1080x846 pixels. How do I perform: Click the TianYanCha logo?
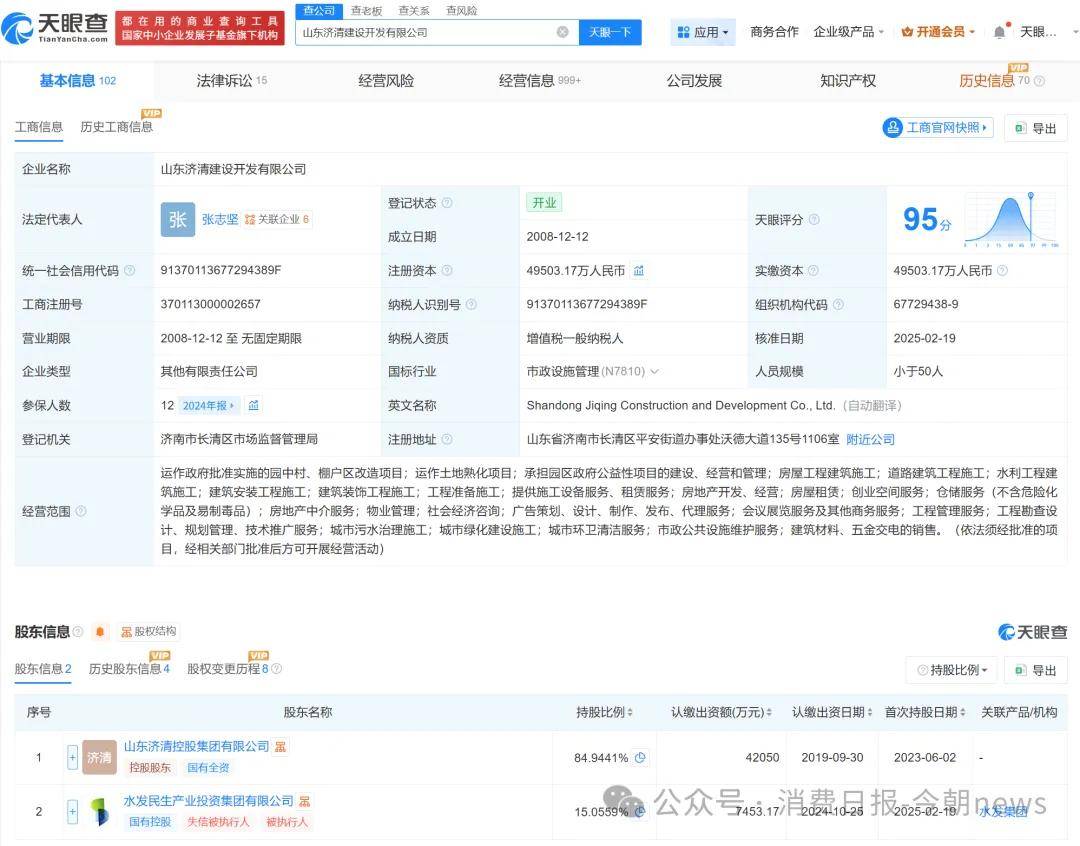coord(55,28)
